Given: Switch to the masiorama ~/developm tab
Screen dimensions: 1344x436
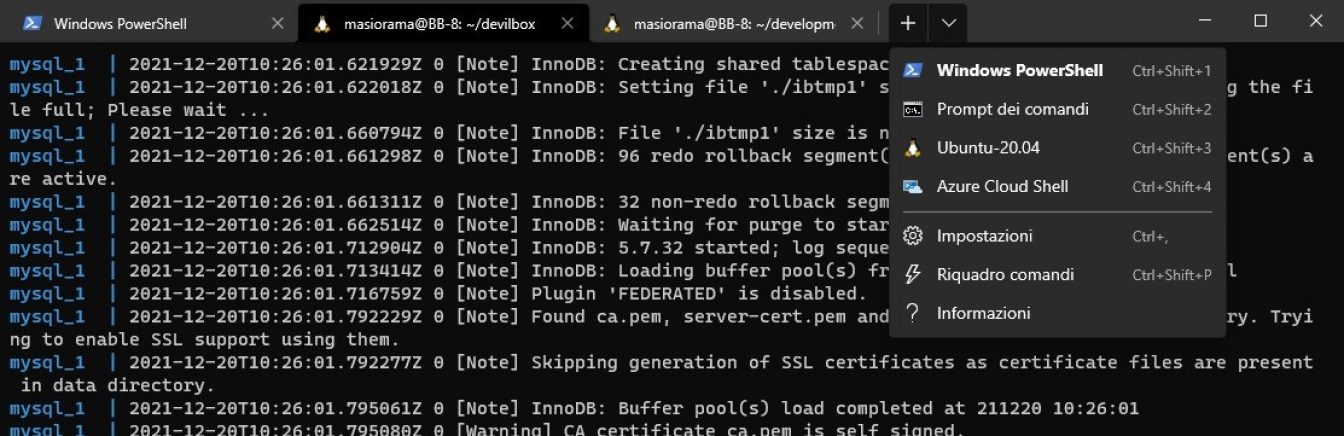Looking at the screenshot, I should click(x=733, y=23).
